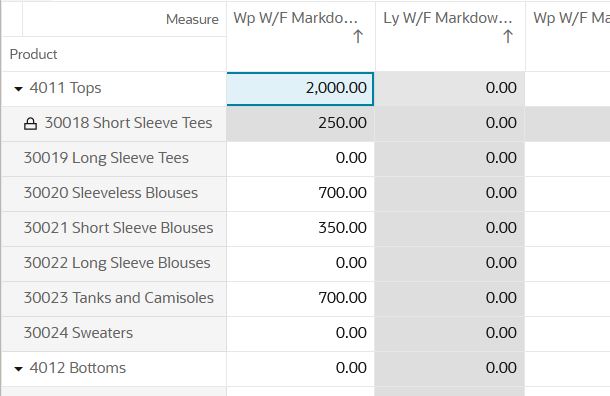This screenshot has height=396, width=610.
Task: Select the 2,000.00 cell for Tops
Action: click(x=300, y=89)
